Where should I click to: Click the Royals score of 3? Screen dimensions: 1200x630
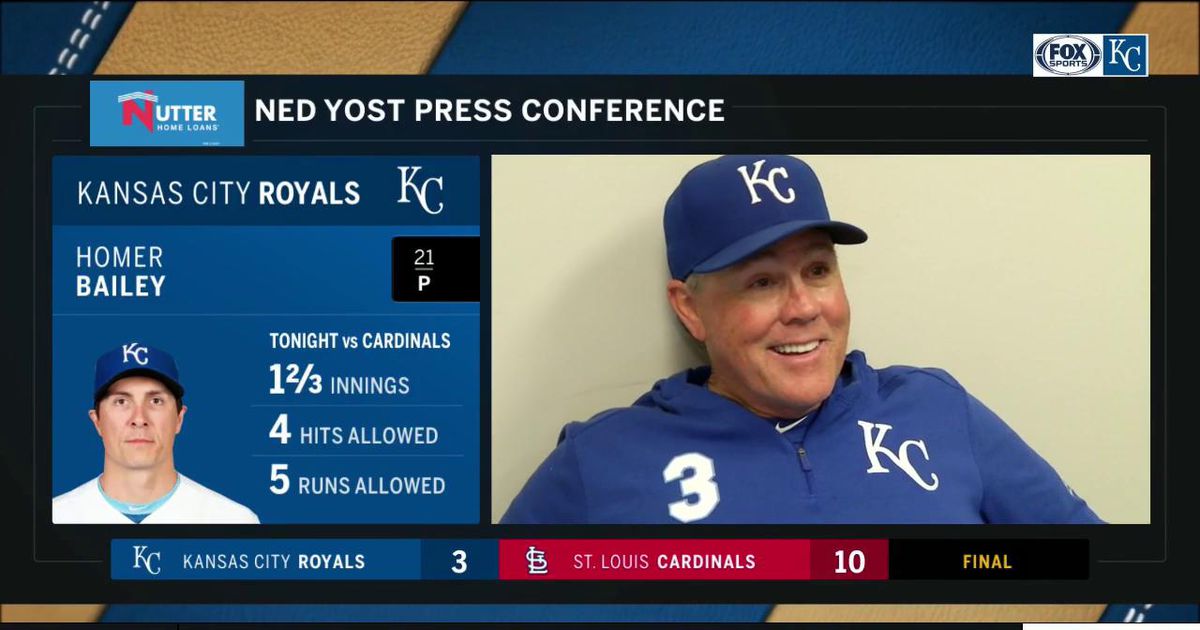[459, 561]
